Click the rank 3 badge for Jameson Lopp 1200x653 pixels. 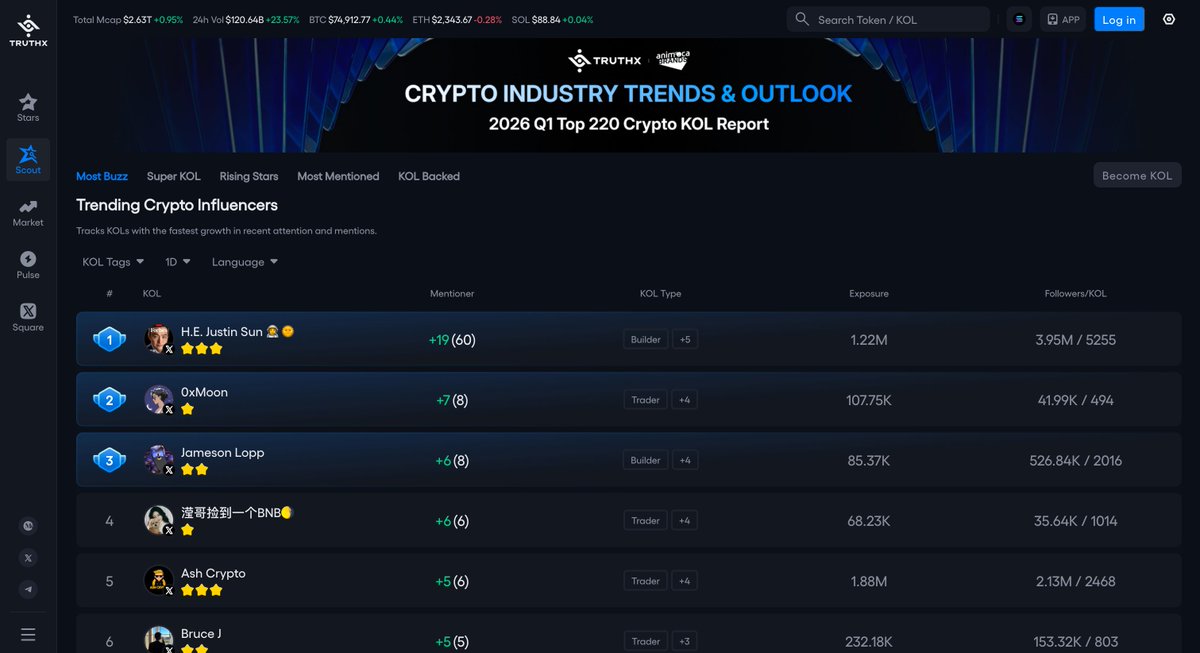pos(109,461)
